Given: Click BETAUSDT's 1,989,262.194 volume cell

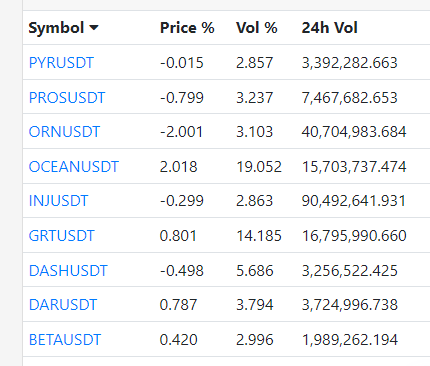Looking at the screenshot, I should 350,340.
